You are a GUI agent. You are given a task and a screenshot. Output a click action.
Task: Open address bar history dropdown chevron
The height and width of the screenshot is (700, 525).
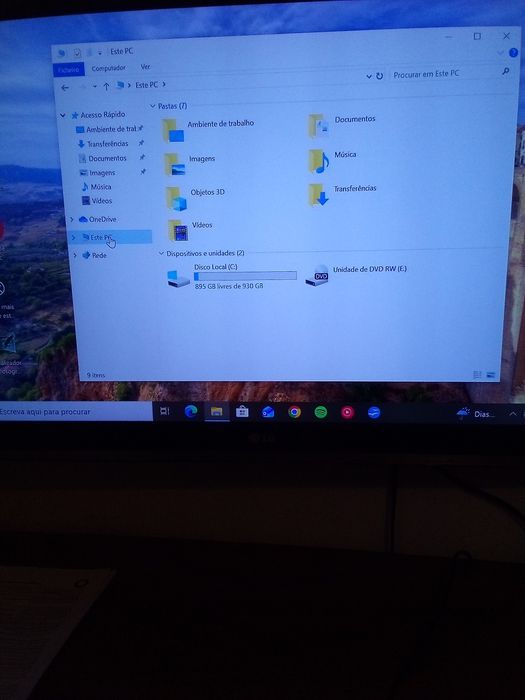click(x=369, y=77)
